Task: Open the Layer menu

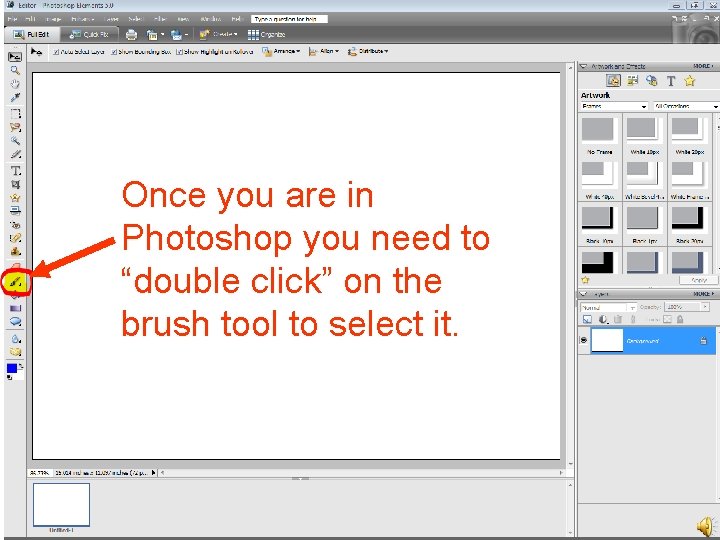Action: pyautogui.click(x=111, y=19)
